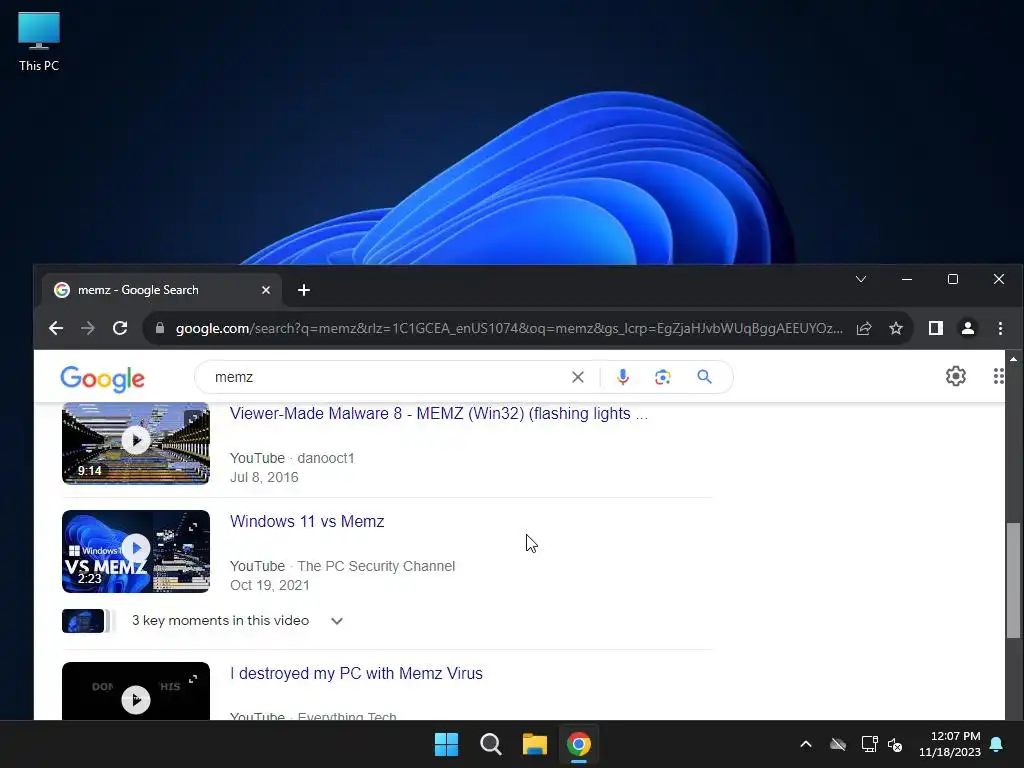Open notifications bell icon

[997, 744]
